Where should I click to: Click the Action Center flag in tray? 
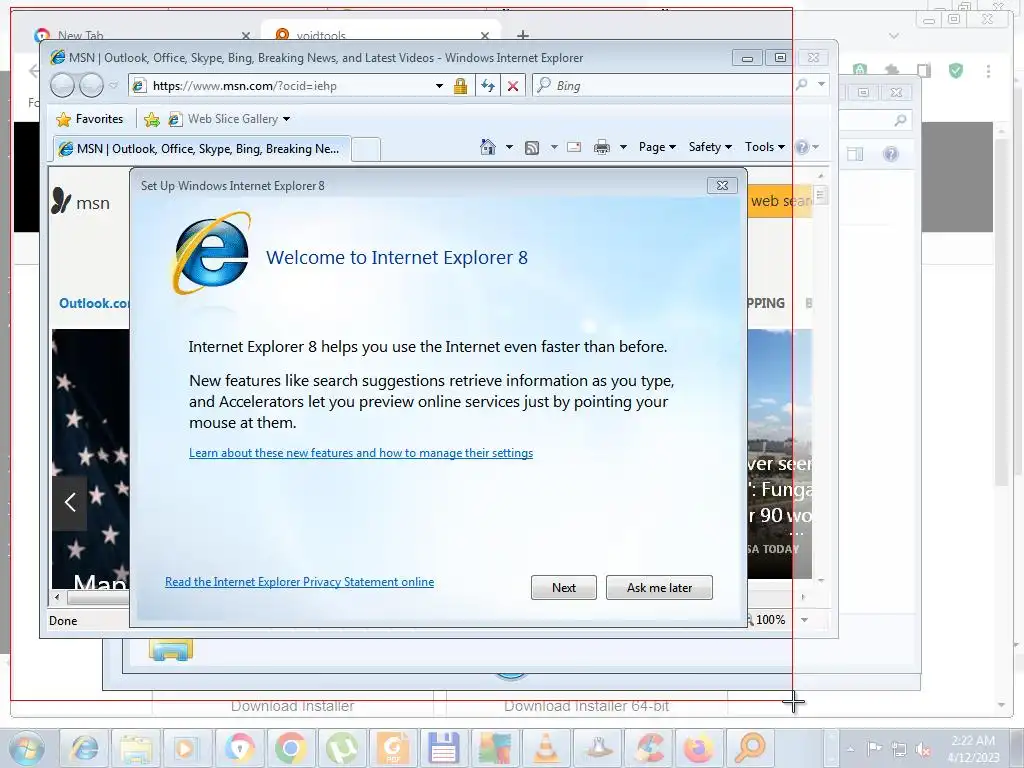point(873,748)
